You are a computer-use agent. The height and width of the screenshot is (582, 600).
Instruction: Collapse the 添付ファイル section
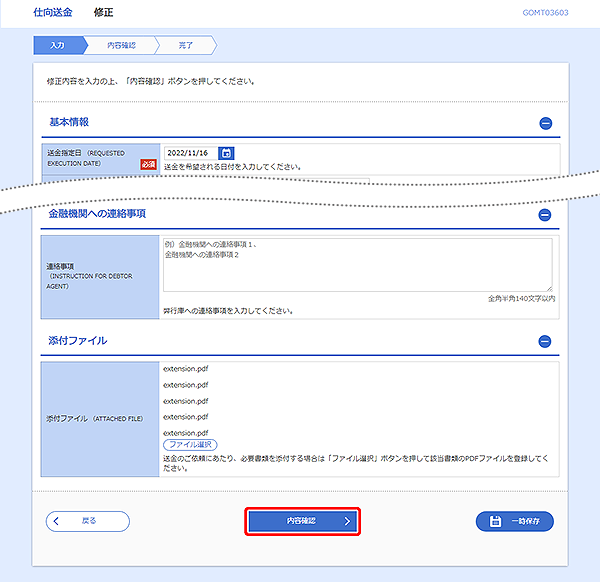tap(545, 341)
